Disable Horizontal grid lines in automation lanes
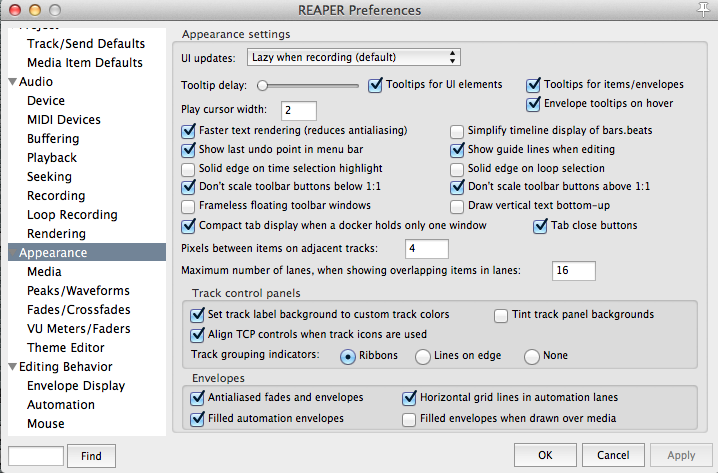 [409, 398]
